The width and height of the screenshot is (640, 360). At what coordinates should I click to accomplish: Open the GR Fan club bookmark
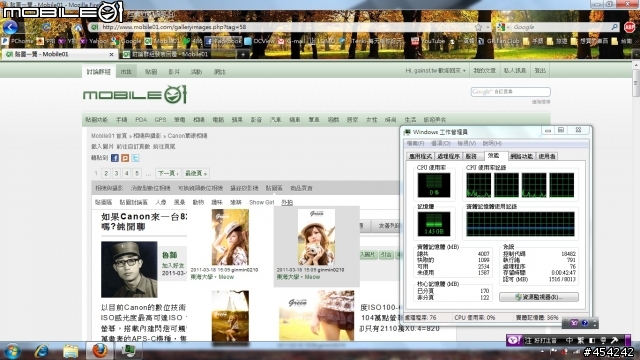tap(499, 41)
